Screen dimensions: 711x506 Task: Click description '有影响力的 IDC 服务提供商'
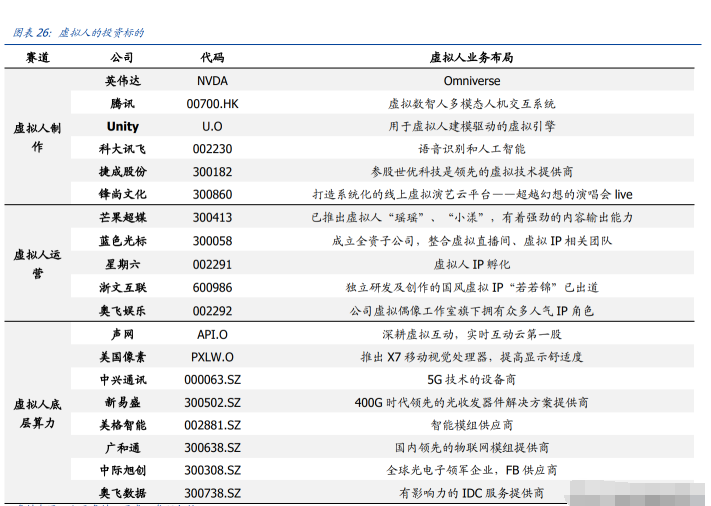tap(472, 493)
